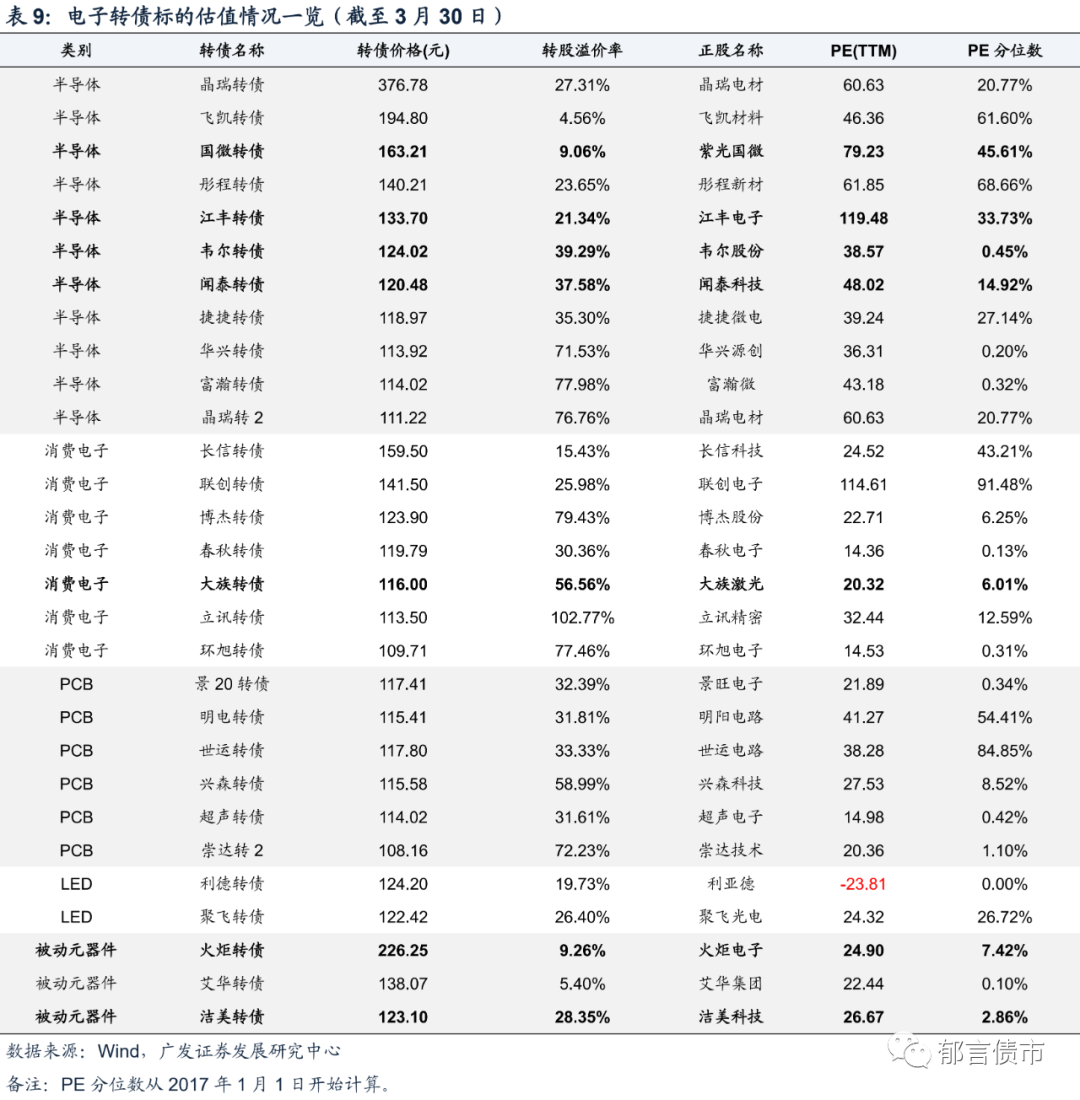
Task: Select the 兴森转债 cell
Action: click(232, 784)
